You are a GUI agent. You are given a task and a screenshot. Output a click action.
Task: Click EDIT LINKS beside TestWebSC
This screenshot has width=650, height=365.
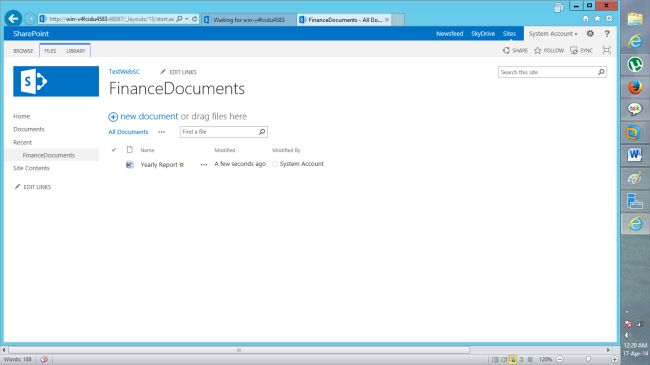(x=178, y=72)
